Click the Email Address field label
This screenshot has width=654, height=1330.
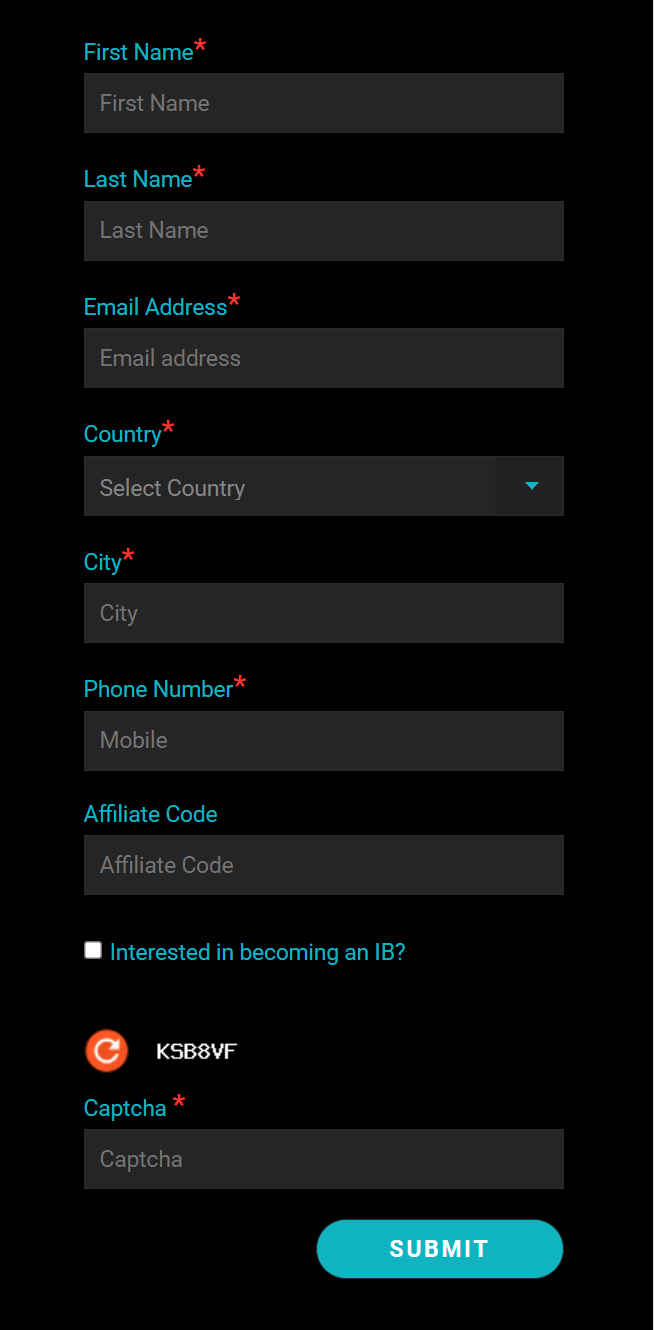click(x=155, y=307)
